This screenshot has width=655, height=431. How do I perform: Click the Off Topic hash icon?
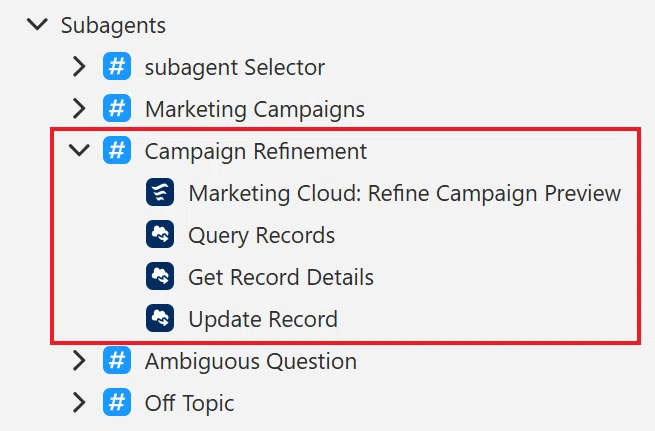pyautogui.click(x=117, y=402)
